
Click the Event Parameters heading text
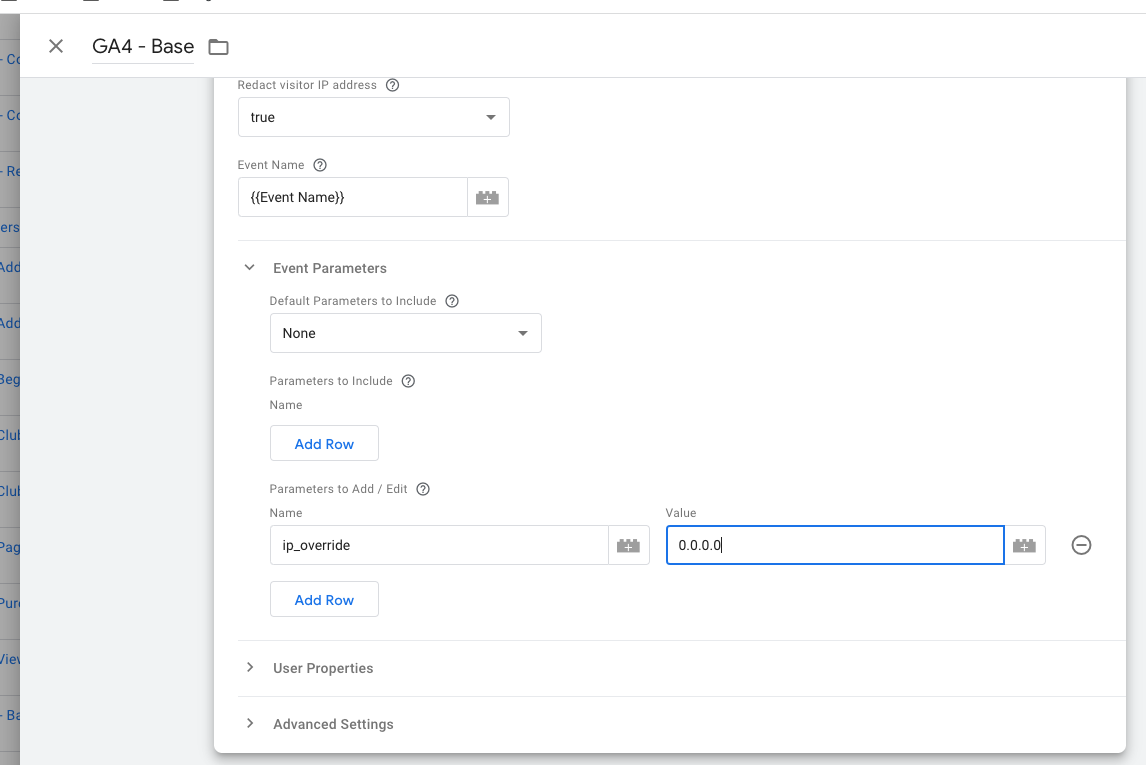[x=330, y=268]
